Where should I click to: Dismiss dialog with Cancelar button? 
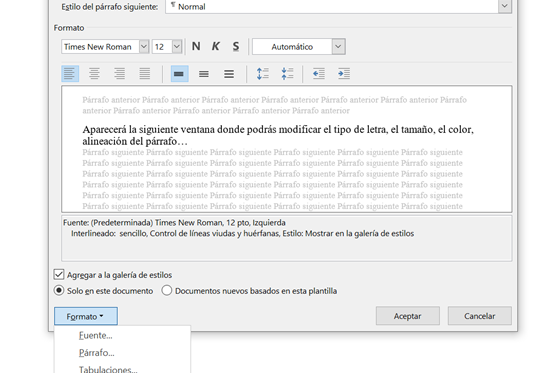[x=479, y=316]
